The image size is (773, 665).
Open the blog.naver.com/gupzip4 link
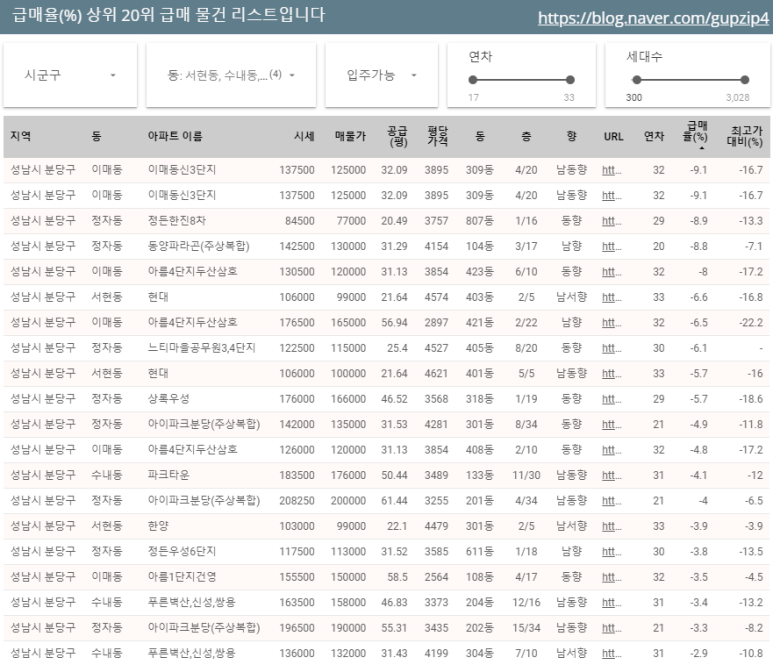tap(653, 18)
